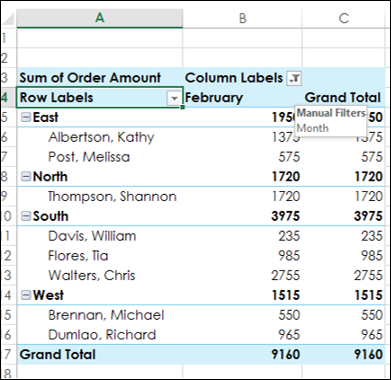
Task: Select Grand Total 985 for Flores, Tia
Action: pos(372,256)
